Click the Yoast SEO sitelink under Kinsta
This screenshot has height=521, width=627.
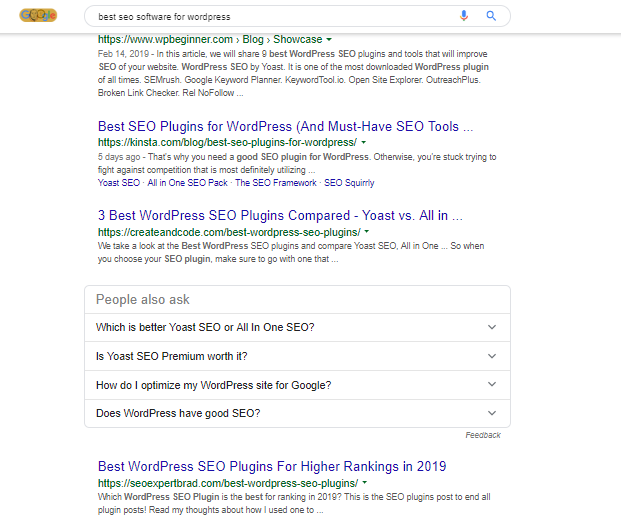120,183
